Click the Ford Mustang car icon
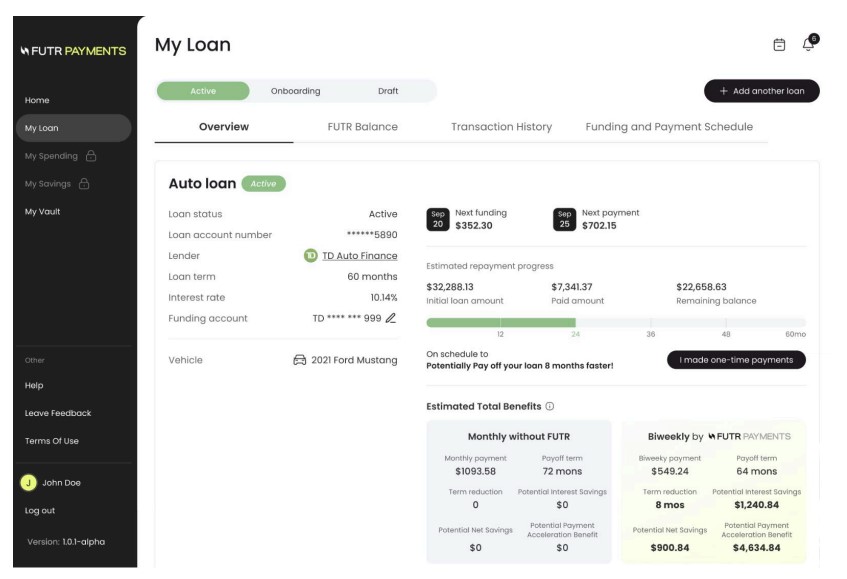The height and width of the screenshot is (579, 847). point(299,360)
